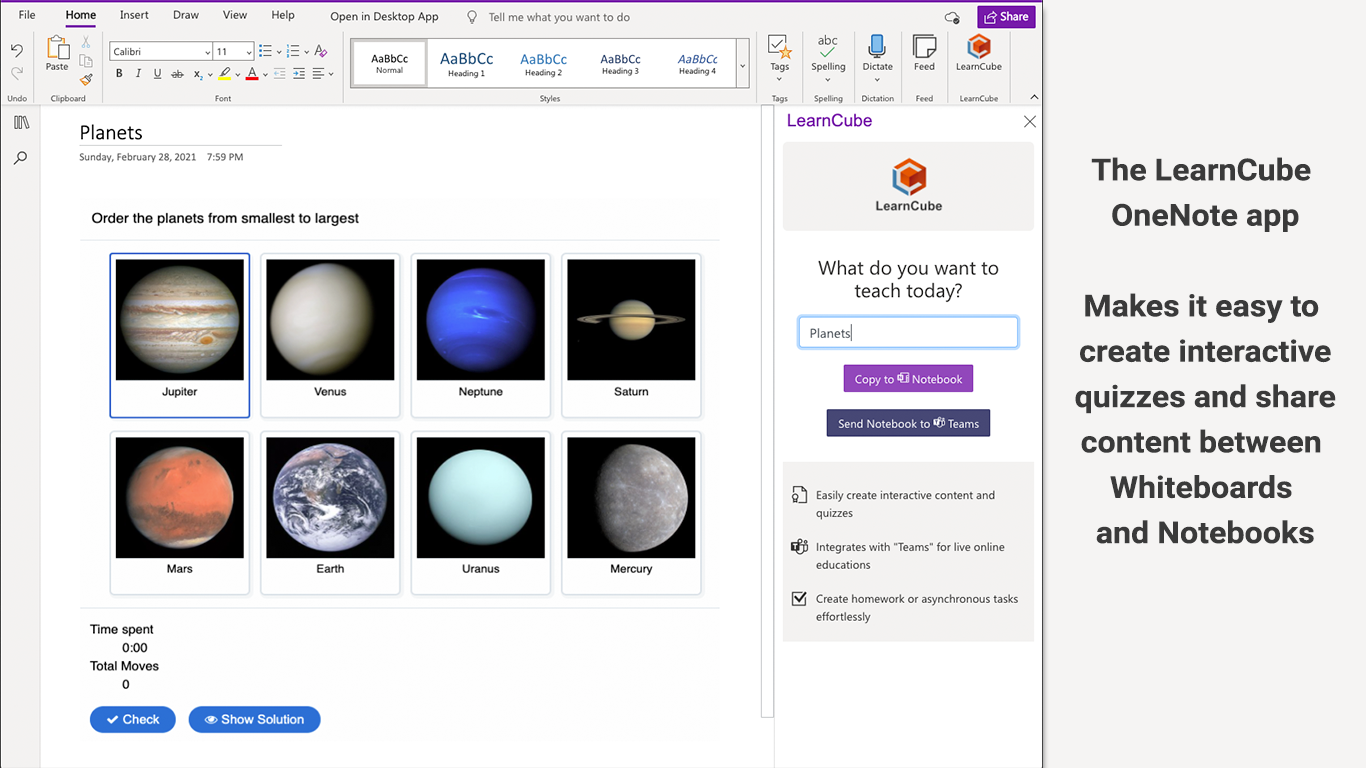Select the Format Painter brush
This screenshot has width=1366, height=768.
[x=86, y=80]
